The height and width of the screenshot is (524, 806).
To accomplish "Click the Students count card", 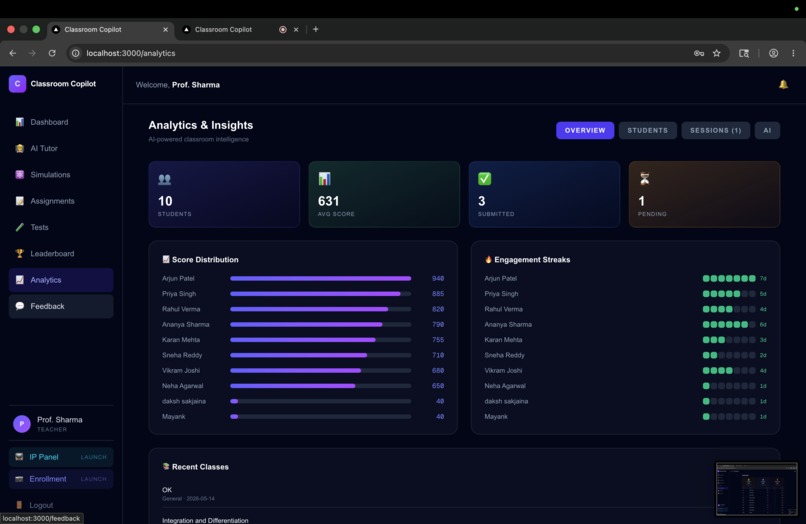I will point(224,194).
